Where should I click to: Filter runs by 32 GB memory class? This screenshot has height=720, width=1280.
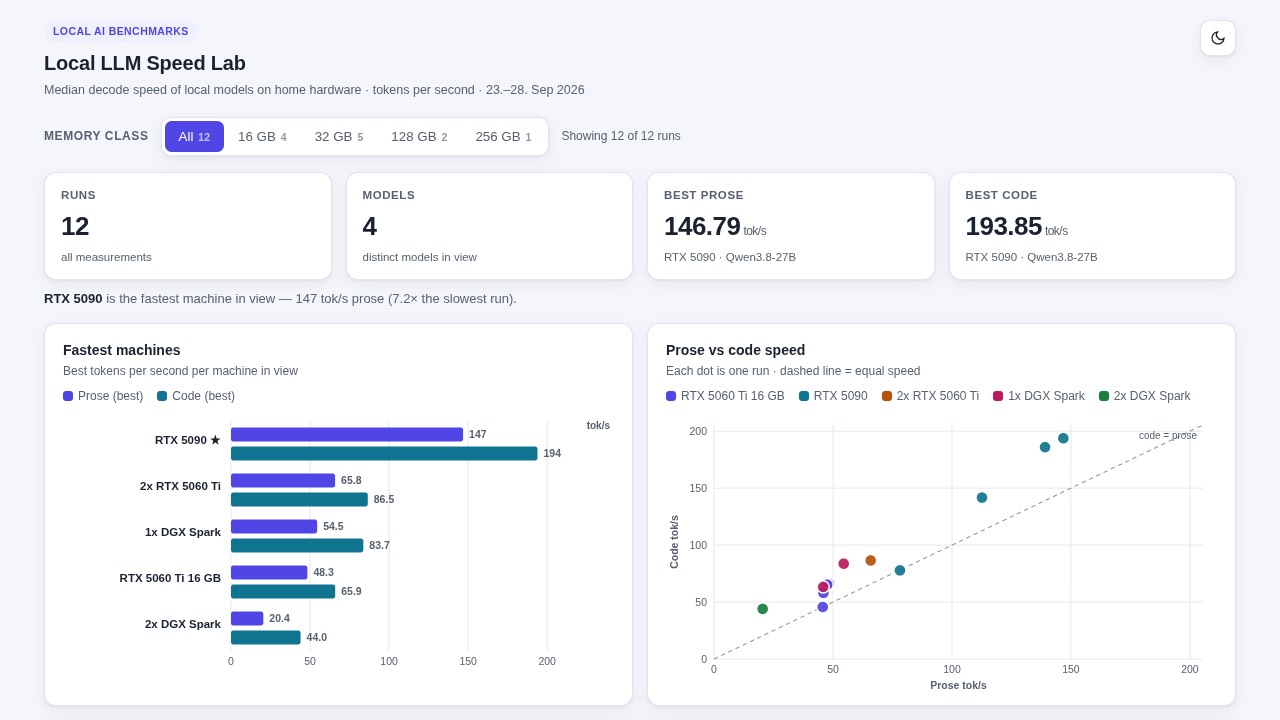[x=339, y=136]
